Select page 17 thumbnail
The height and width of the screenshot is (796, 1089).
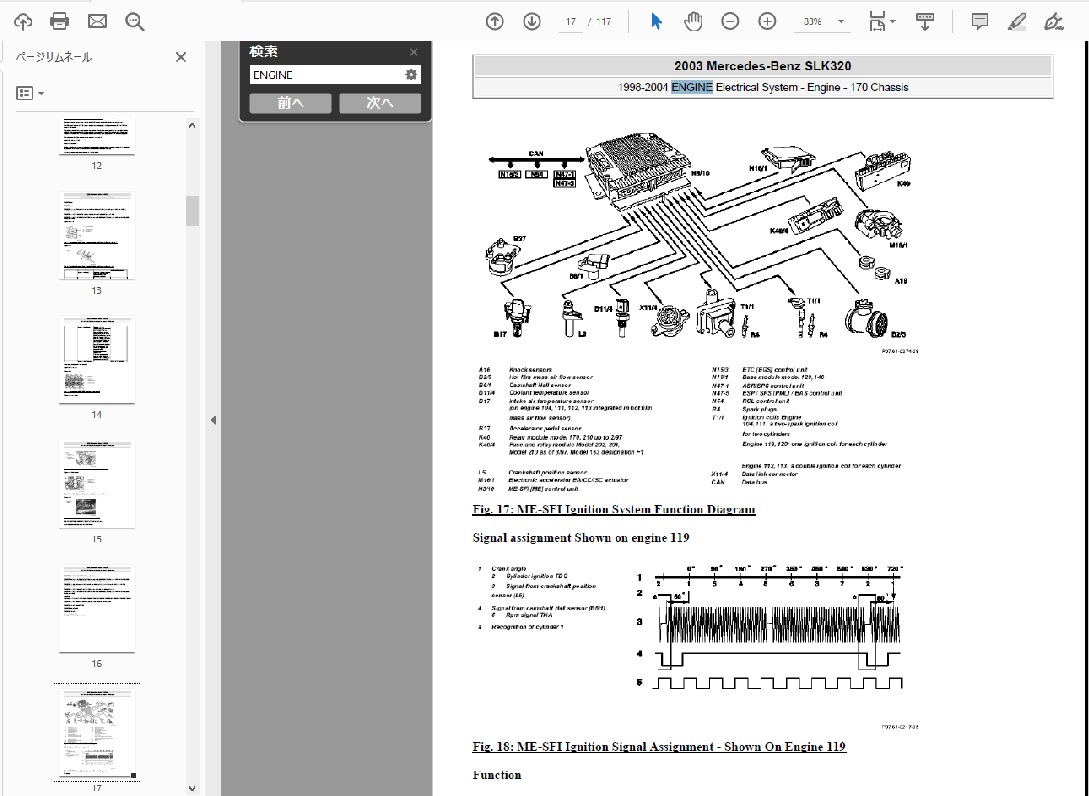point(97,733)
